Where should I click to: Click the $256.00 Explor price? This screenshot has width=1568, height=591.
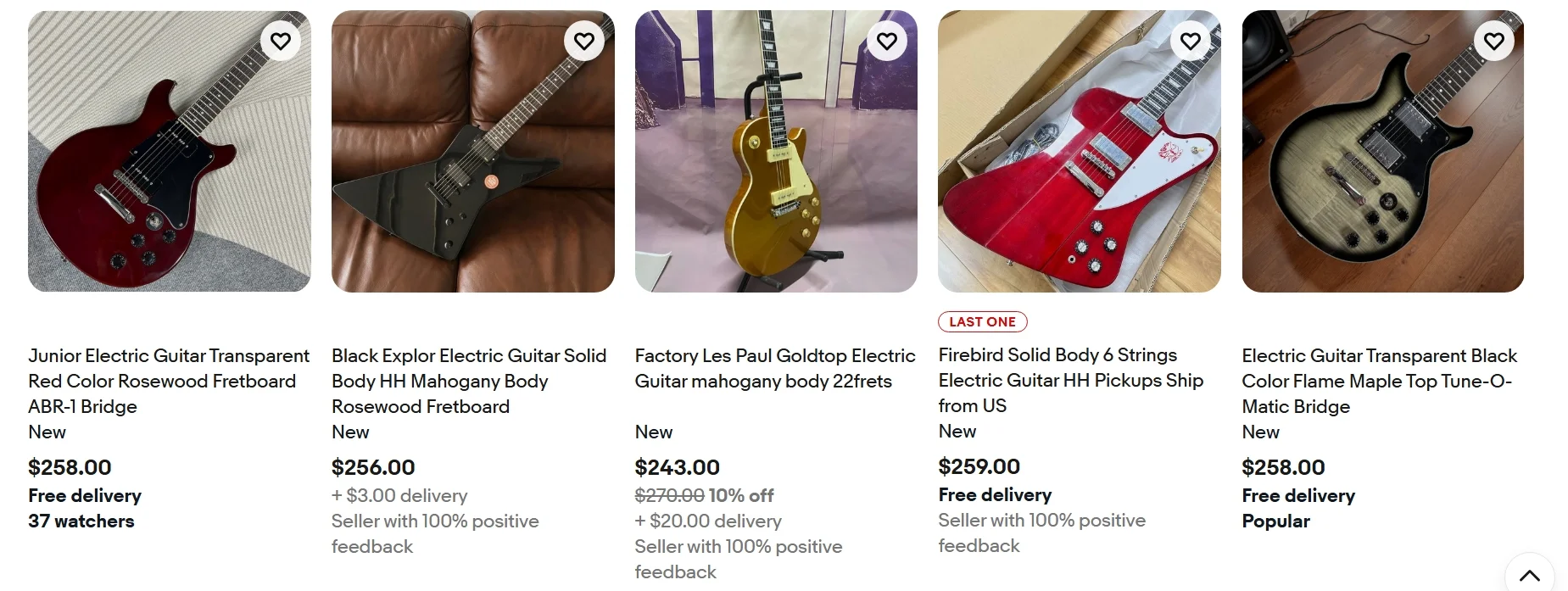click(373, 467)
